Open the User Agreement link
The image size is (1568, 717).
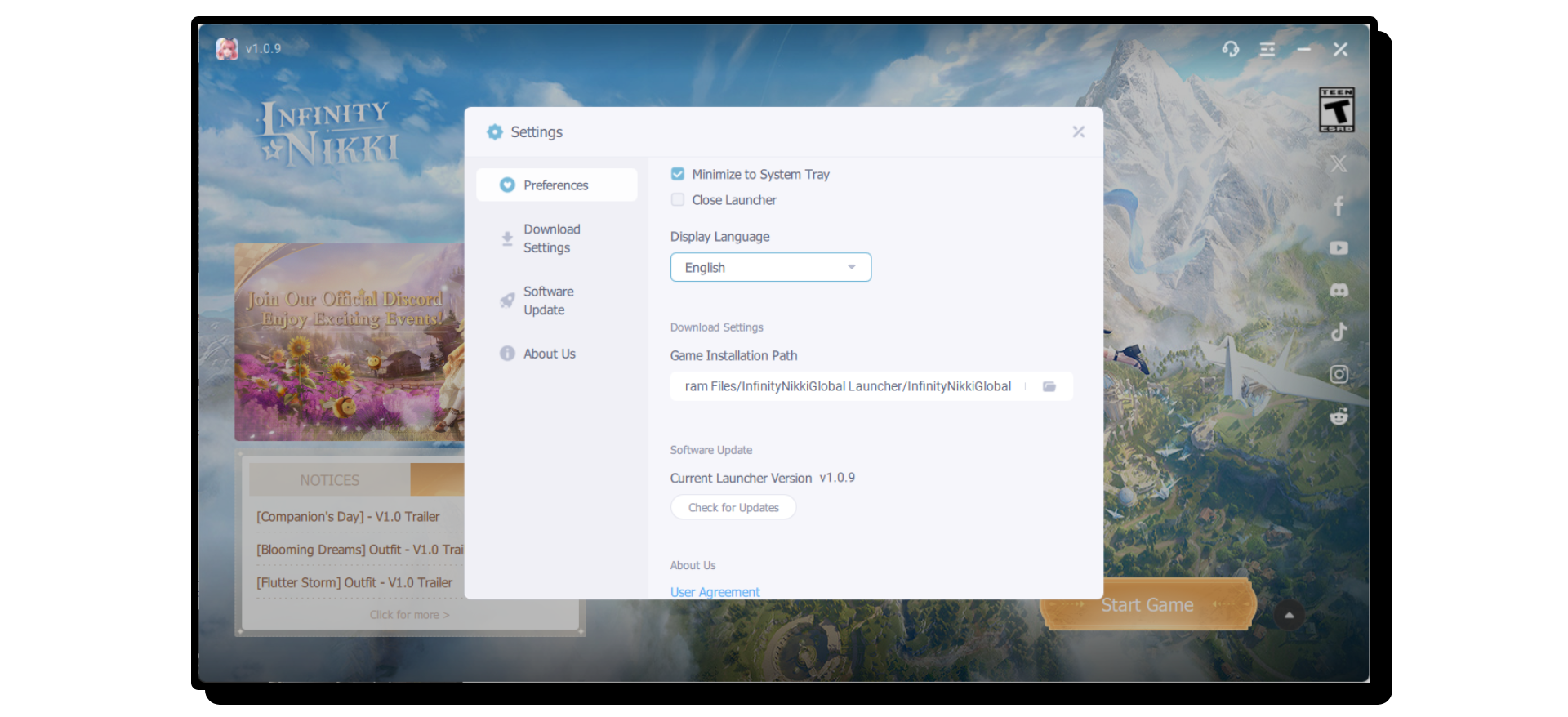click(x=715, y=592)
